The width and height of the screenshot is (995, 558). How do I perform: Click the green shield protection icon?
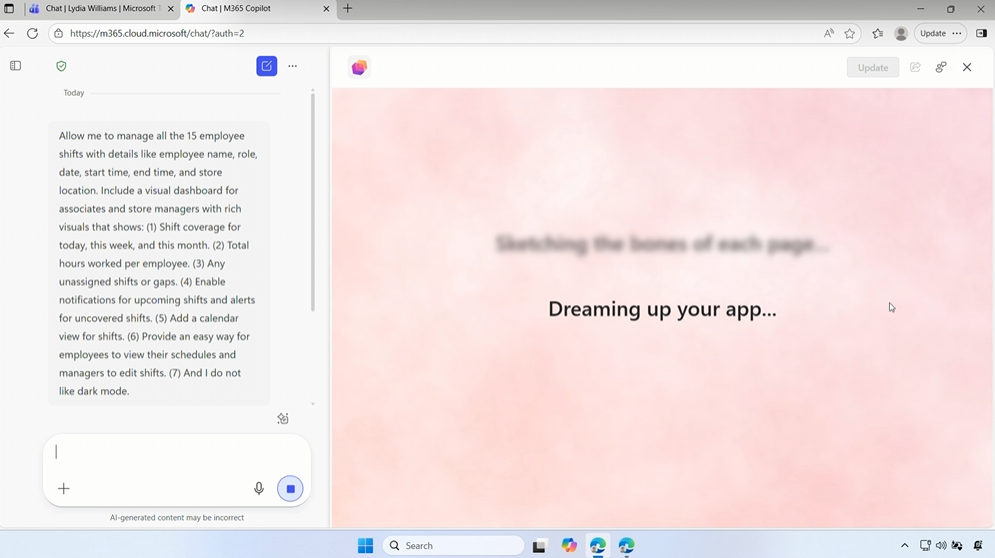pyautogui.click(x=61, y=66)
